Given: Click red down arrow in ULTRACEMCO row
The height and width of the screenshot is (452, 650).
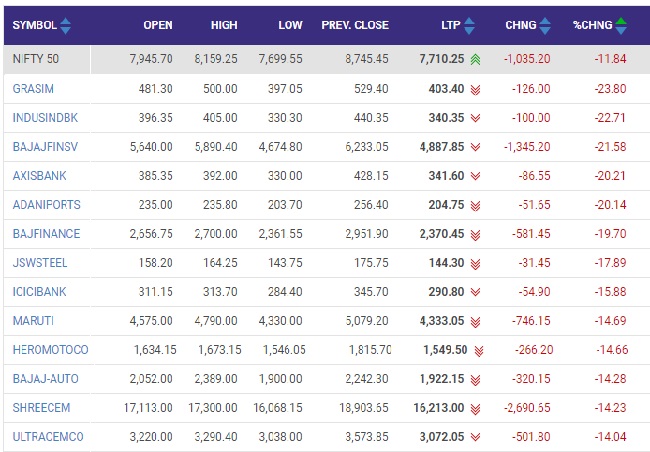Looking at the screenshot, I should (475, 437).
